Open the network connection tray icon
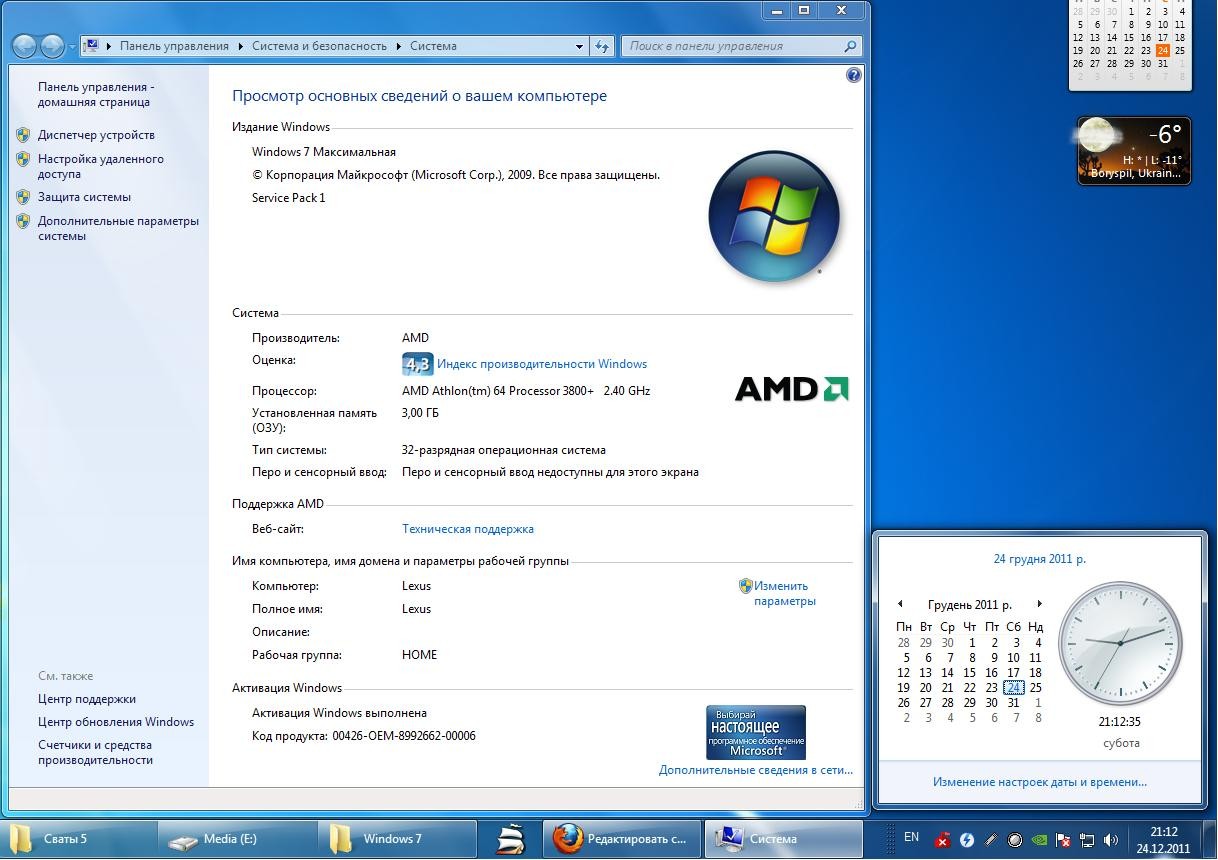1218x860 pixels. (1087, 840)
